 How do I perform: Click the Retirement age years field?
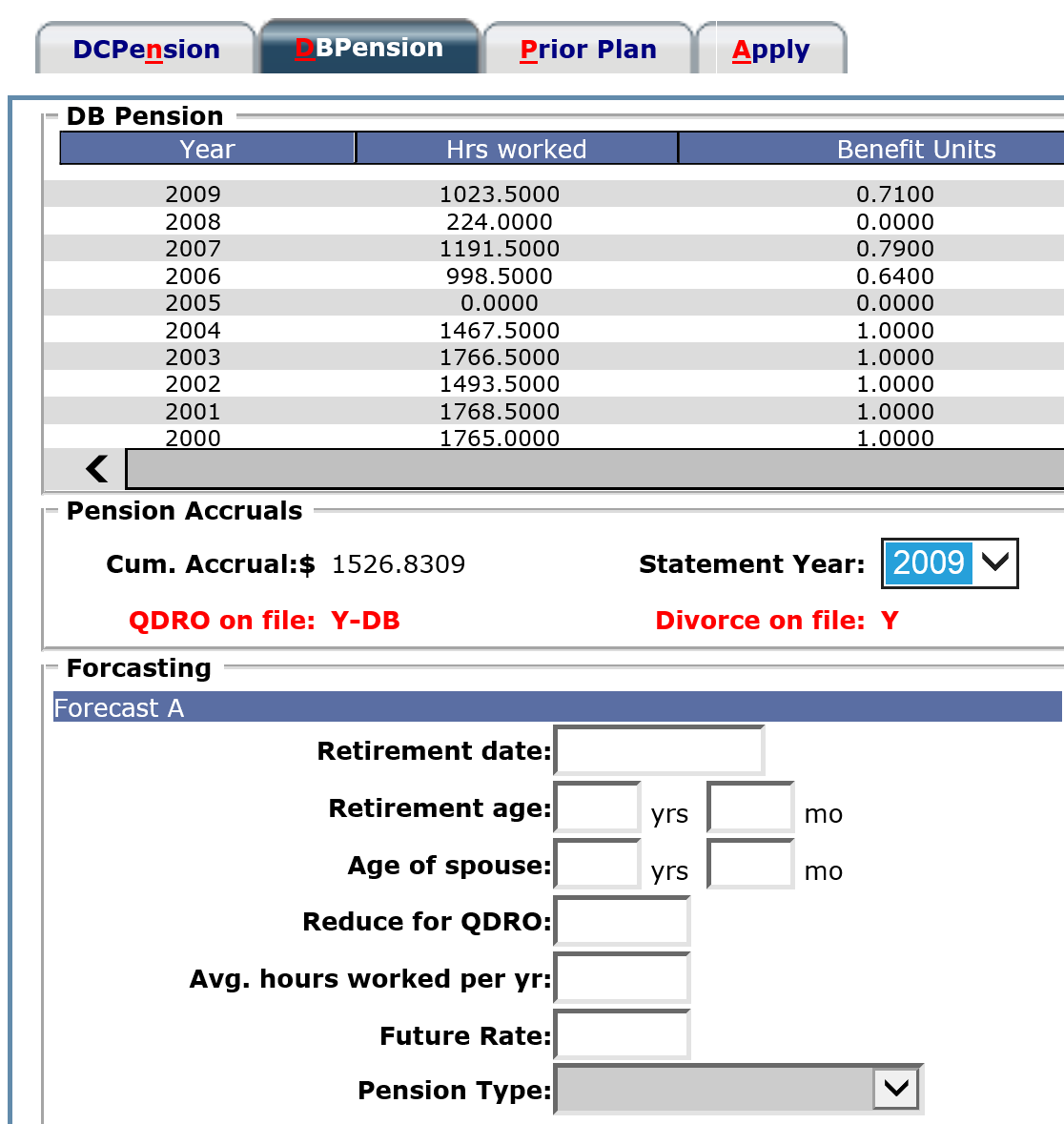[x=596, y=807]
